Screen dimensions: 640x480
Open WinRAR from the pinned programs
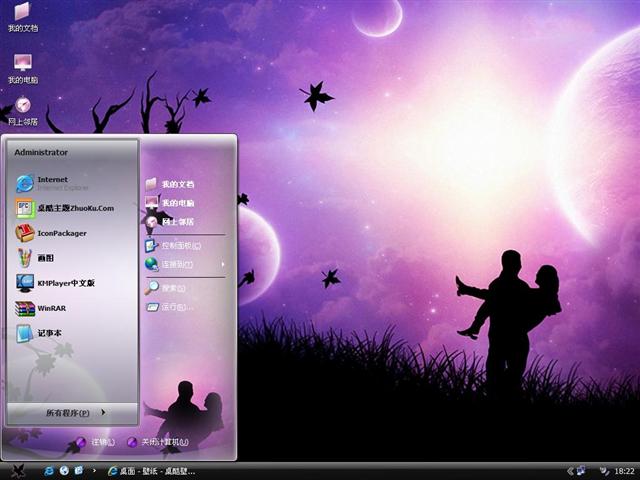[x=50, y=308]
